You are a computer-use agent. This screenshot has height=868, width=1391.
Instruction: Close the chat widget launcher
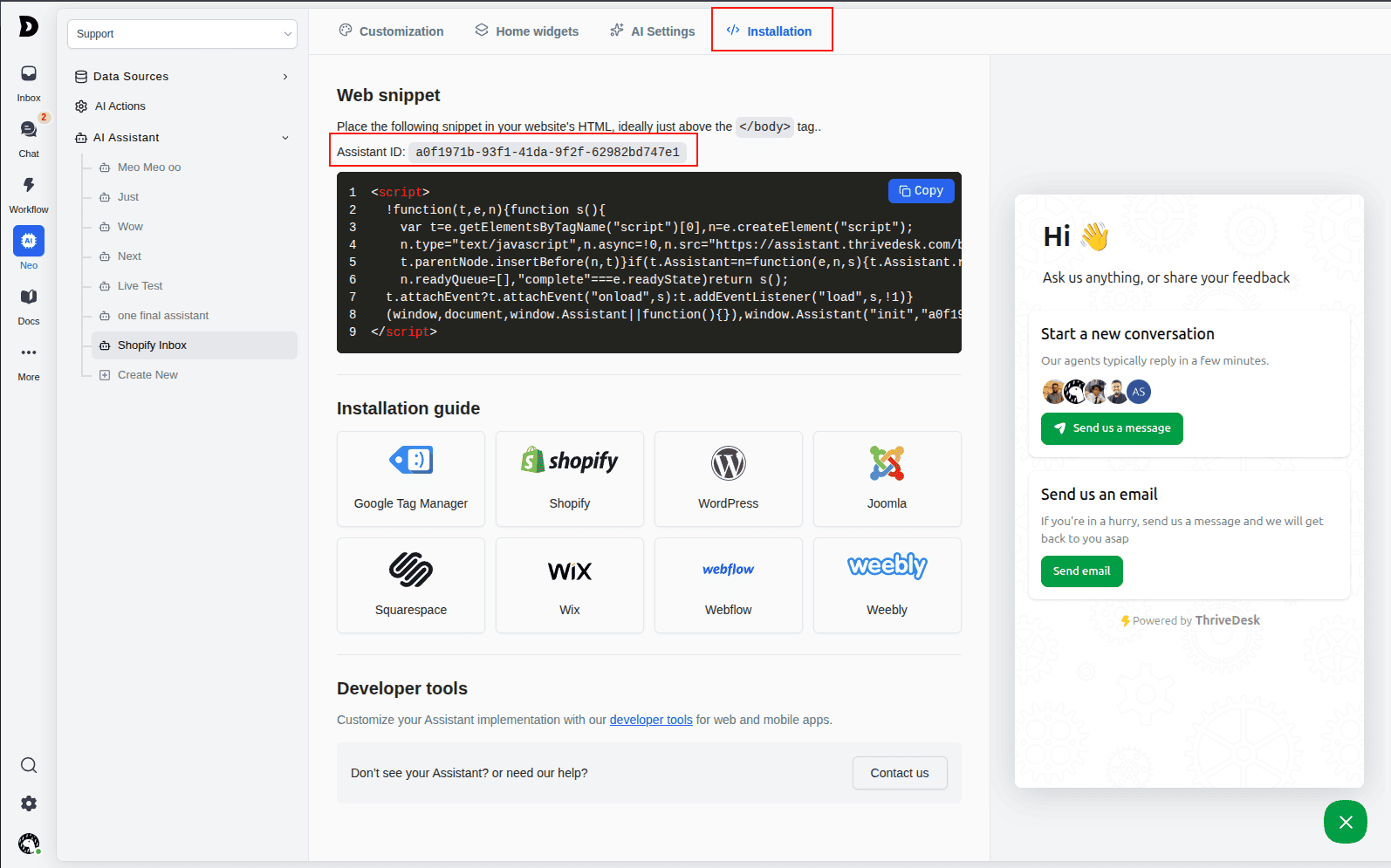point(1345,822)
